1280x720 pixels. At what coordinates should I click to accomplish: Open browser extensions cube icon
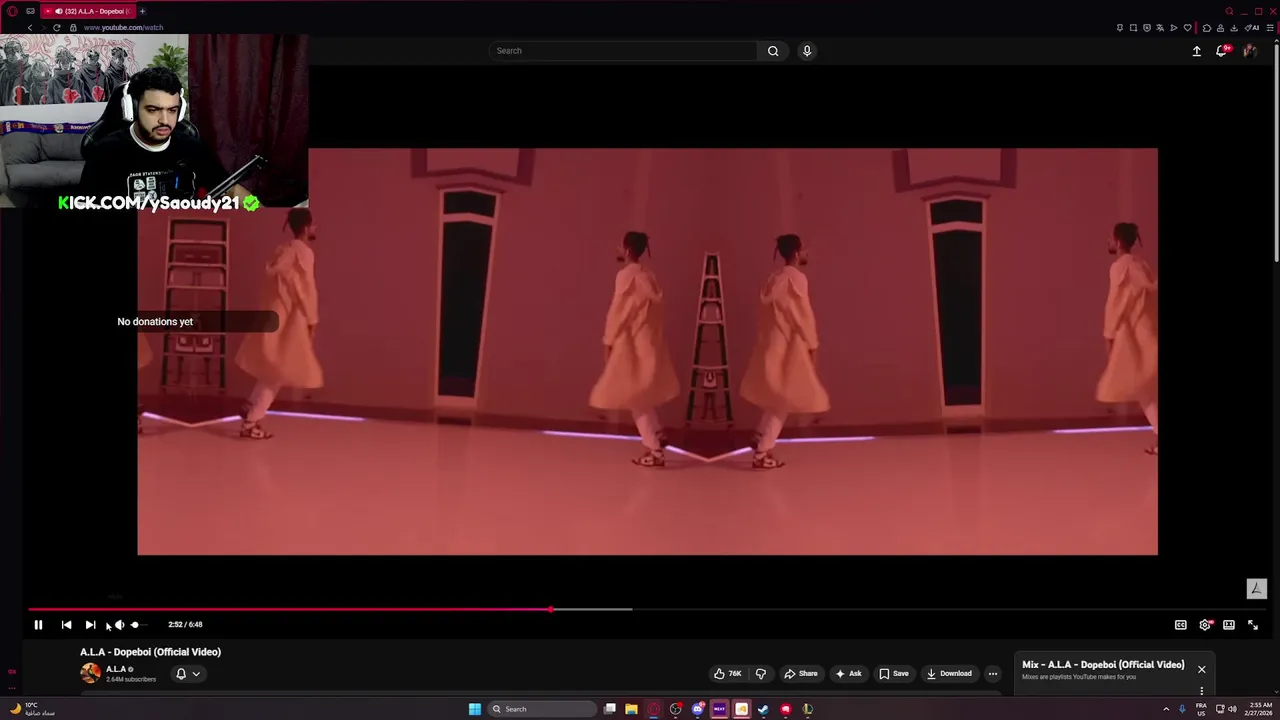click(x=1207, y=28)
